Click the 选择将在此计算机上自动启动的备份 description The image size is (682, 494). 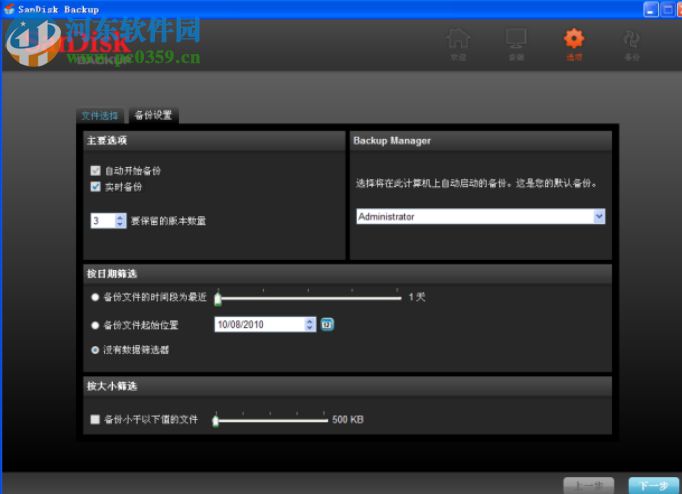pyautogui.click(x=476, y=183)
